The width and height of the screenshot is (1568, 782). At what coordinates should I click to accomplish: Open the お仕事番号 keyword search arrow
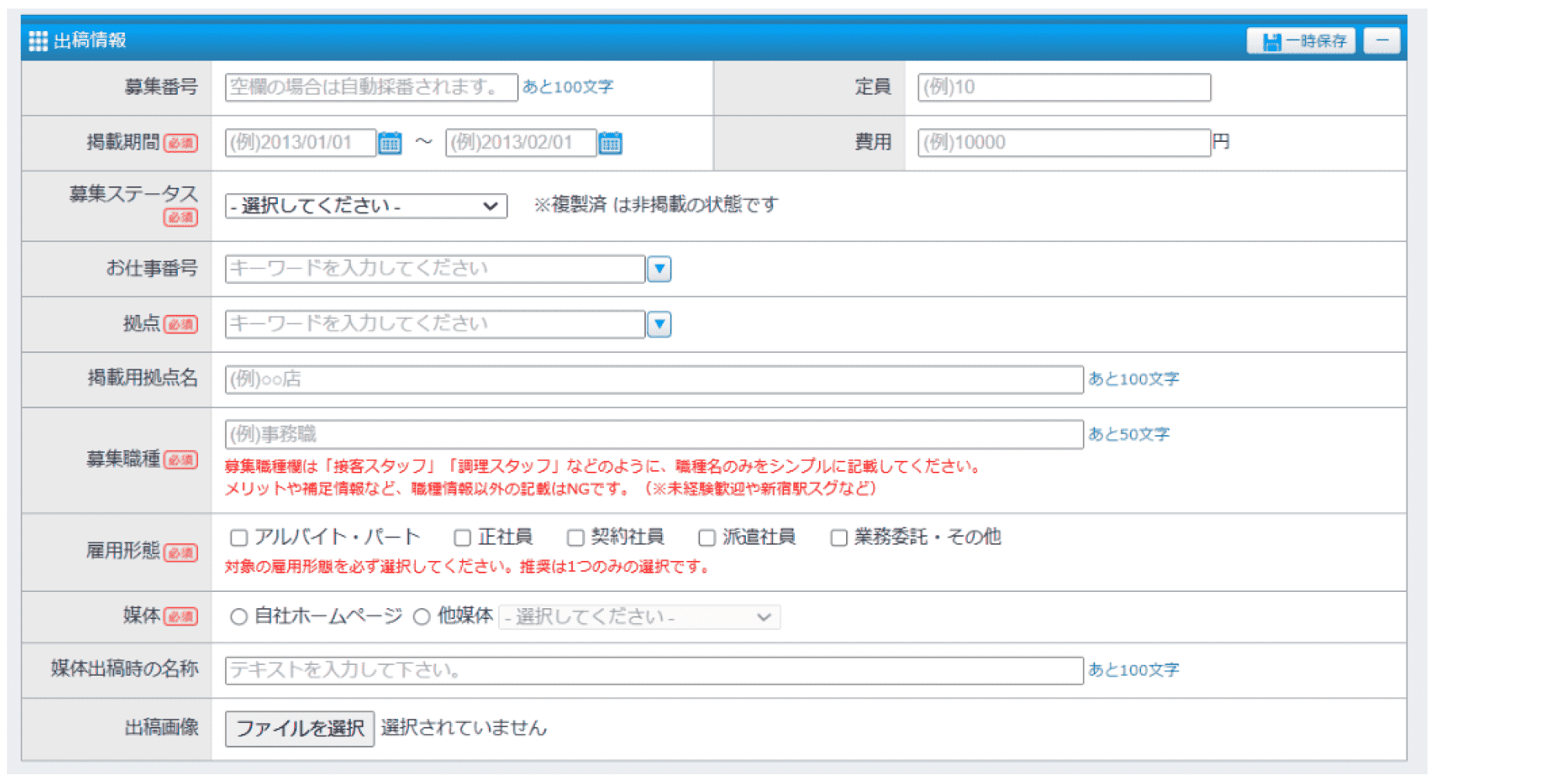(x=659, y=269)
